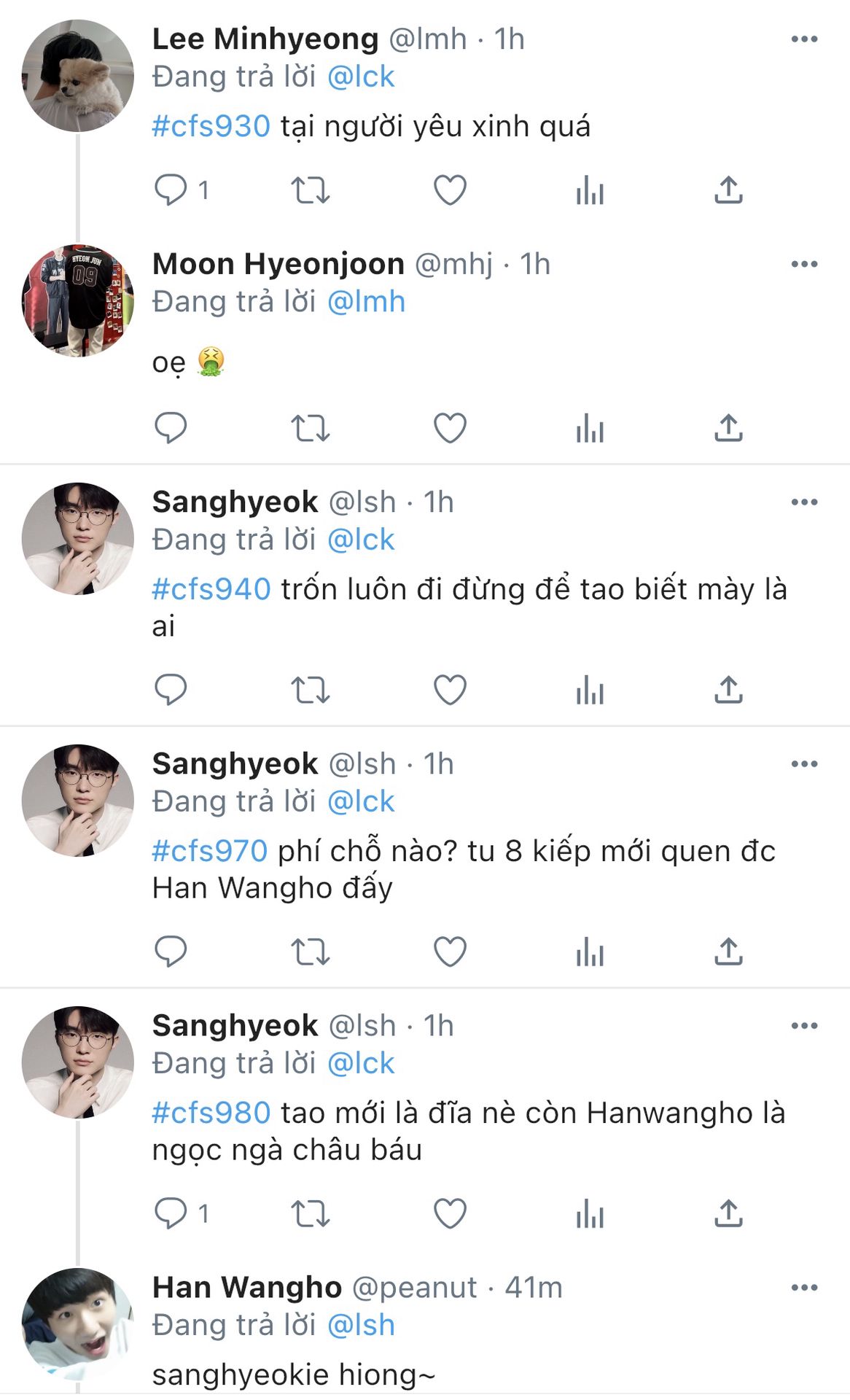Open the #cfs930 hashtag

click(211, 126)
